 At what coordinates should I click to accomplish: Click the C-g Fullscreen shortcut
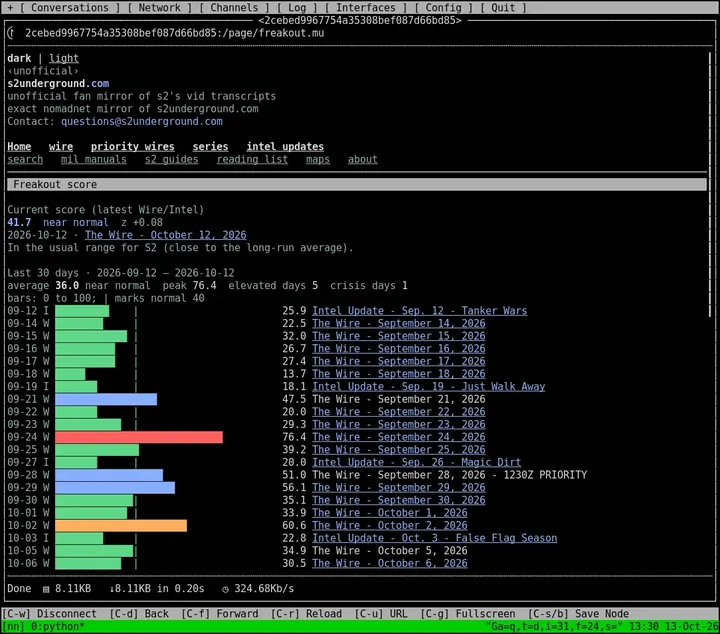(x=468, y=614)
